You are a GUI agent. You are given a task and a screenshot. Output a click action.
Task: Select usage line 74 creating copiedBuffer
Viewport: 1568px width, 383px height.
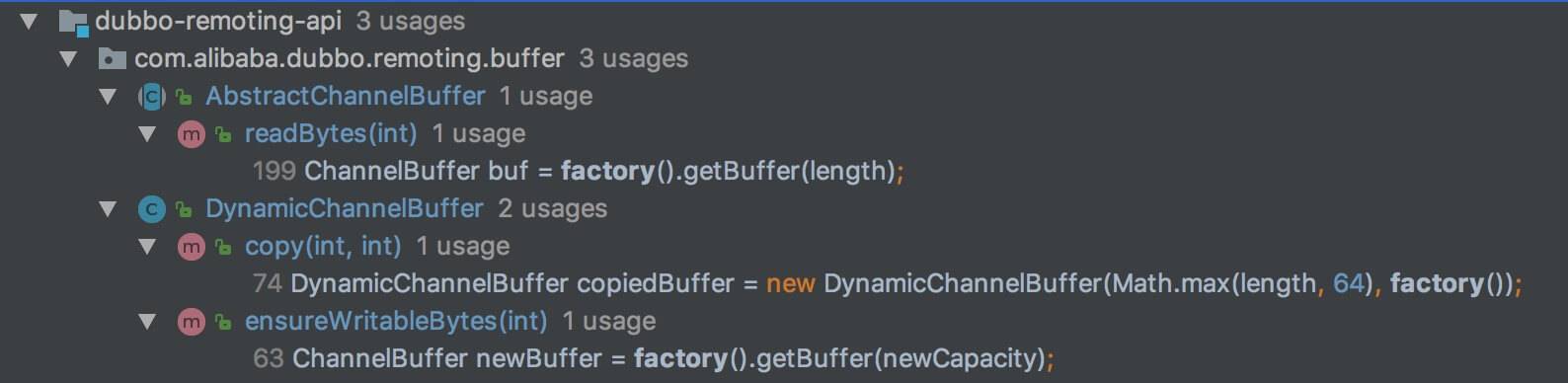click(887, 283)
